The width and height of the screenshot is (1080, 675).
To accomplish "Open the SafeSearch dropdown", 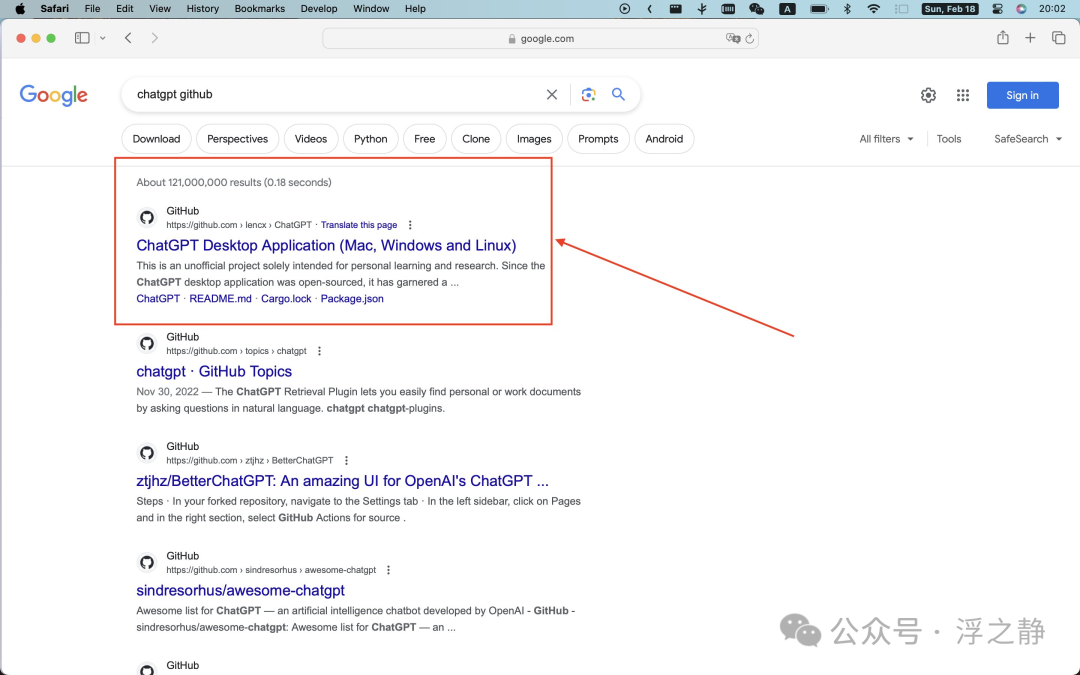I will tap(1028, 139).
